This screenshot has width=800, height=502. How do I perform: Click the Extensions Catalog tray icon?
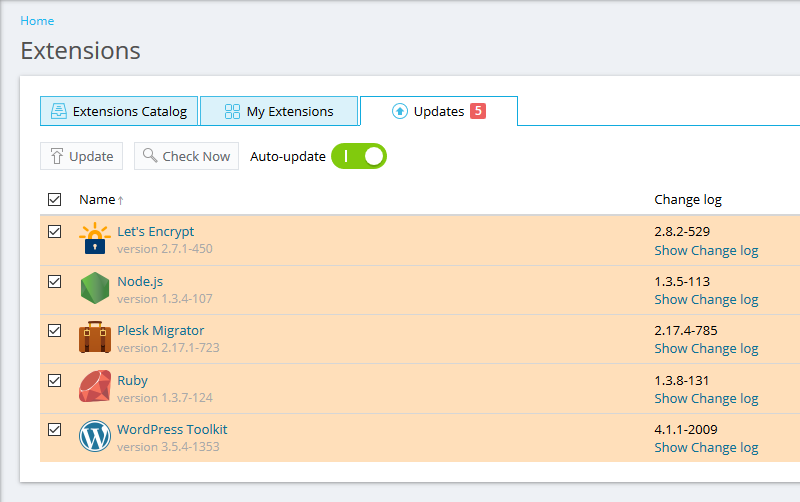pyautogui.click(x=59, y=111)
